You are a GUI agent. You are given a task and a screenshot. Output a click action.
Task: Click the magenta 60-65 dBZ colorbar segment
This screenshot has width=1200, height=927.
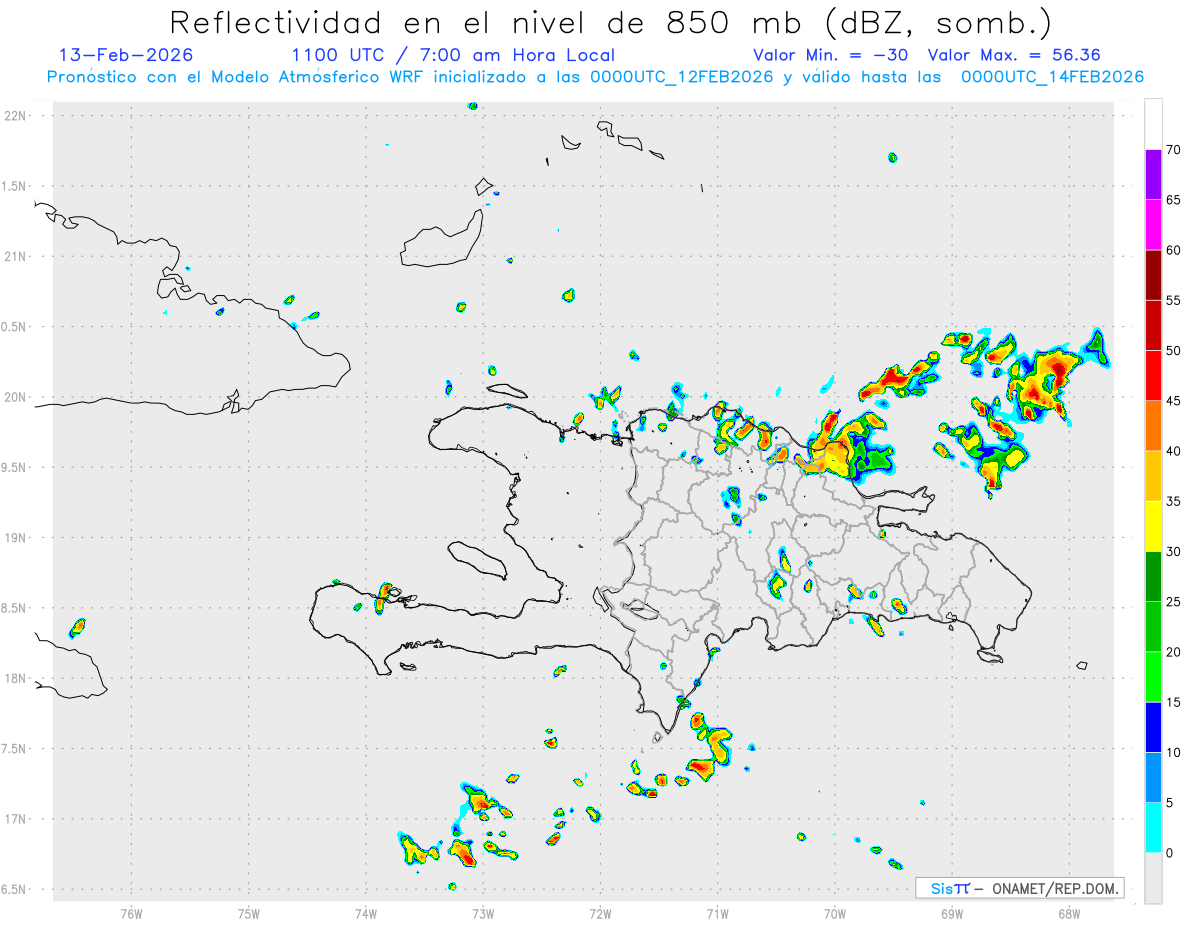pyautogui.click(x=1153, y=225)
